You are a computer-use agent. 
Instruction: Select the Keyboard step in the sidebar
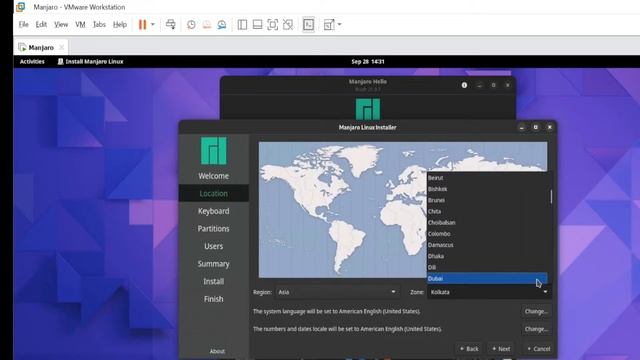[213, 211]
